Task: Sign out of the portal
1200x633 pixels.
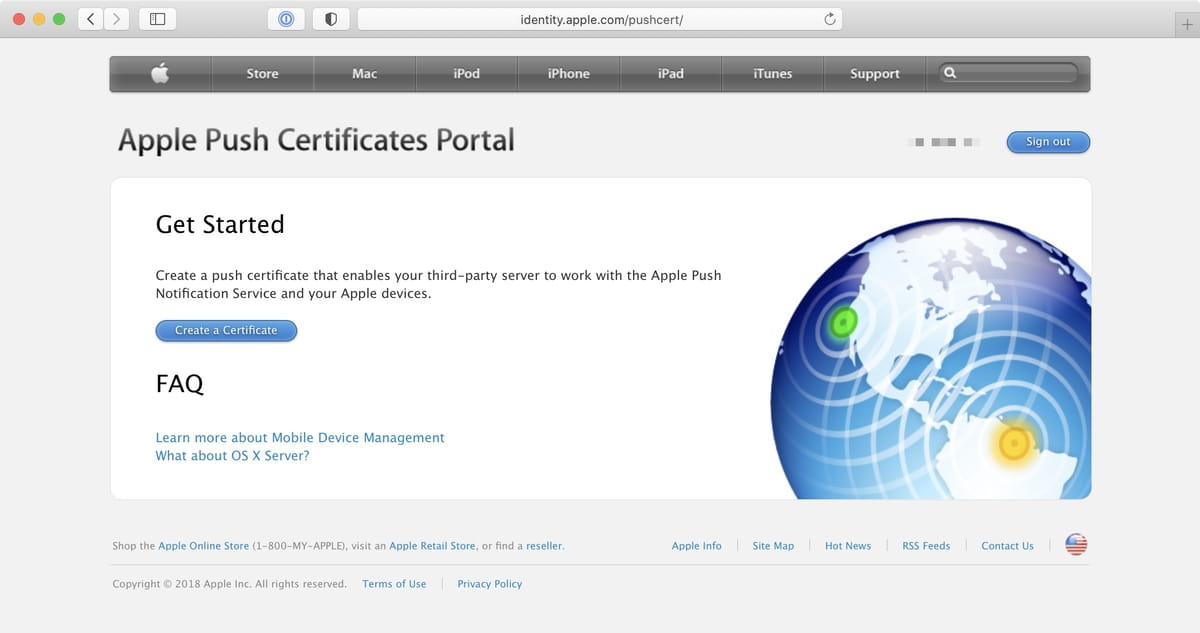Action: (x=1048, y=142)
